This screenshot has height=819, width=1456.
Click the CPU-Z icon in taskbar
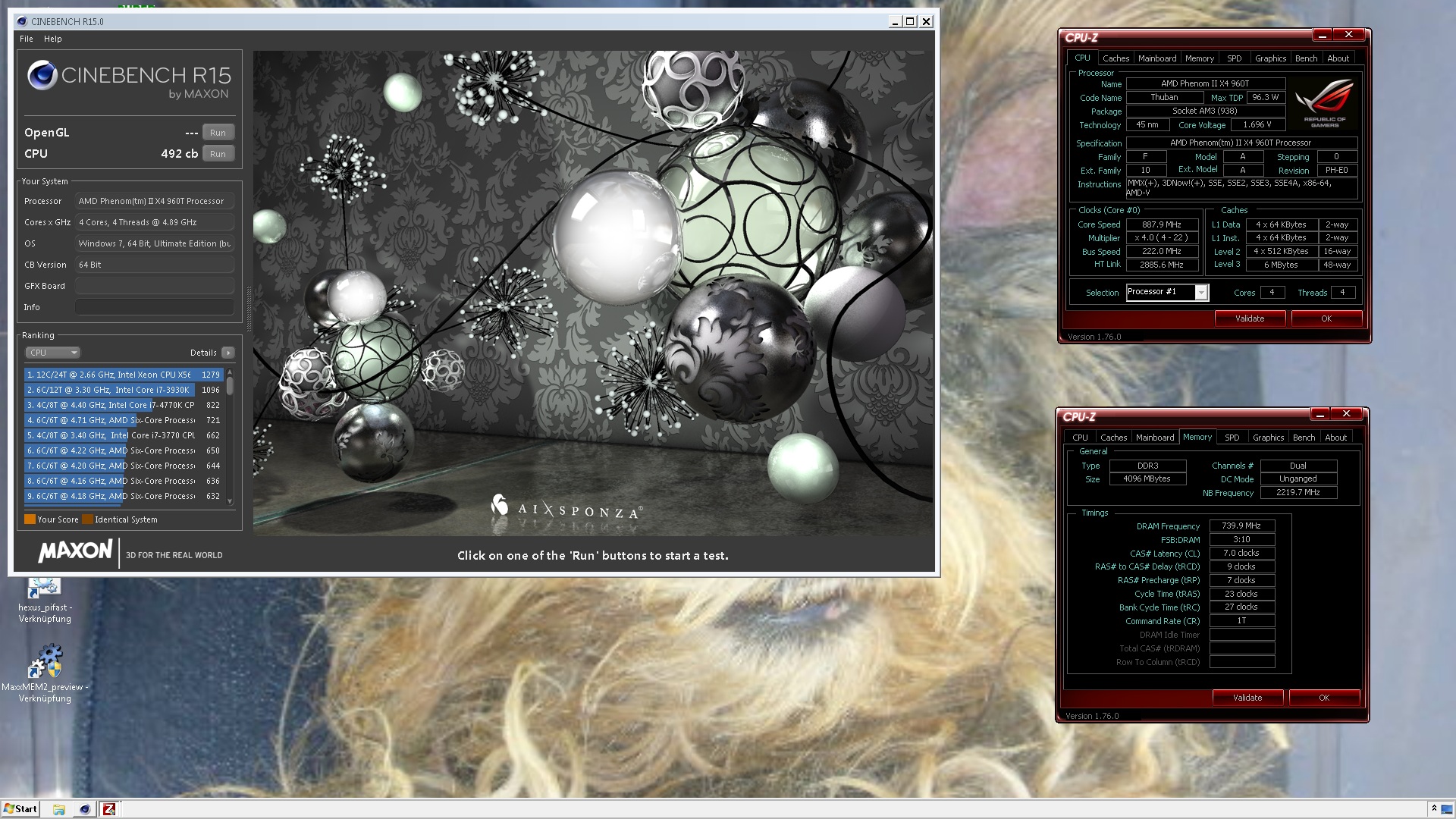[109, 809]
